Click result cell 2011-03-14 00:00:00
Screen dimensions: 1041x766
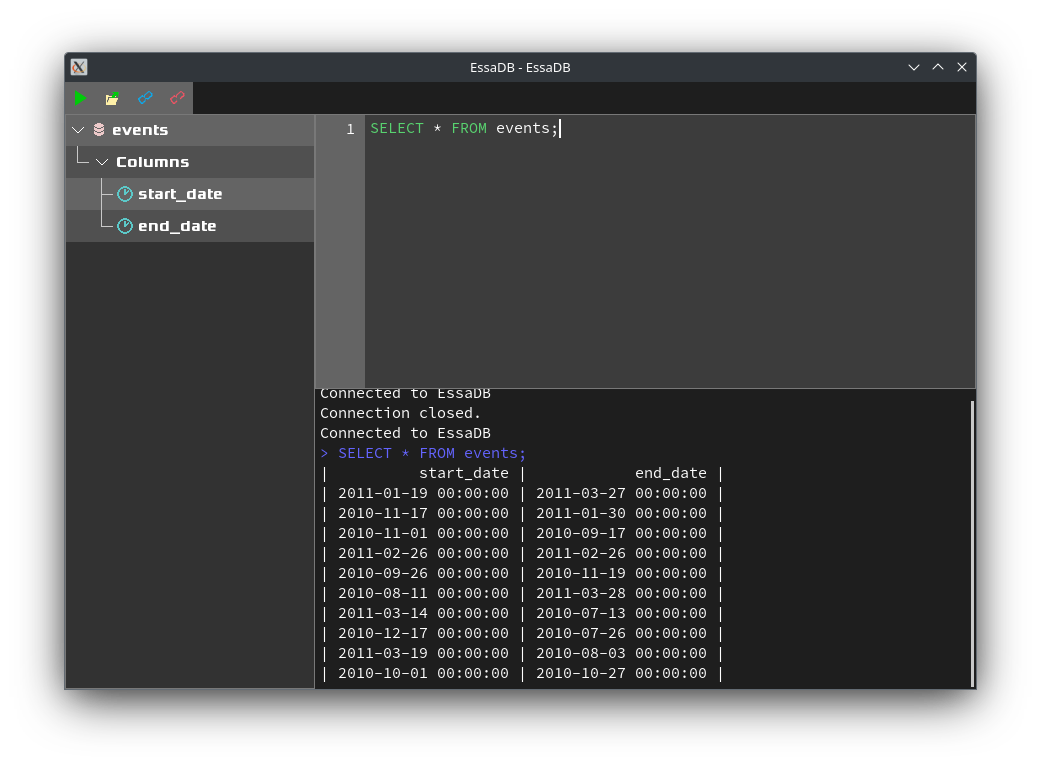(x=424, y=613)
